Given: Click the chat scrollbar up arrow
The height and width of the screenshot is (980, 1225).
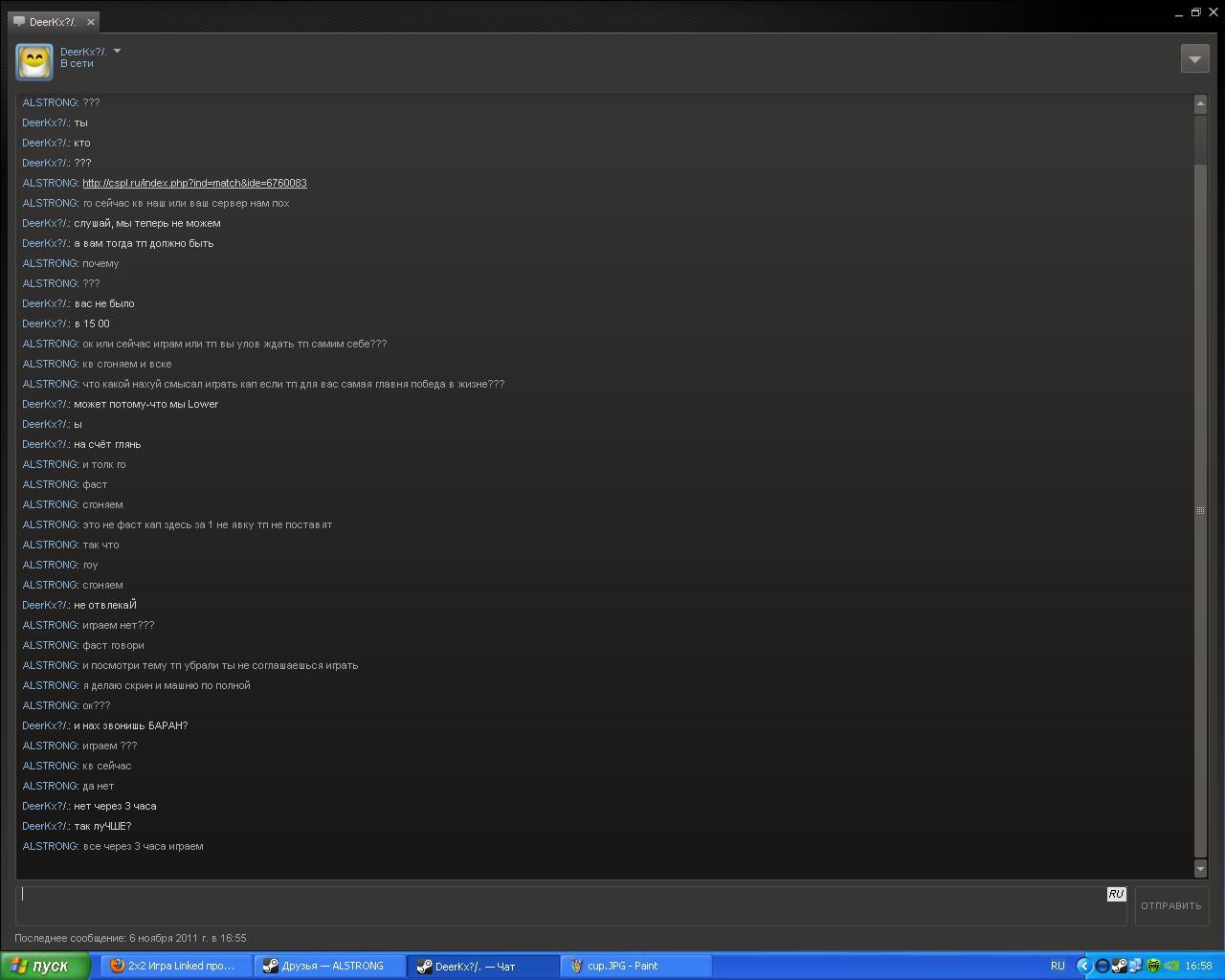Looking at the screenshot, I should tap(1200, 102).
